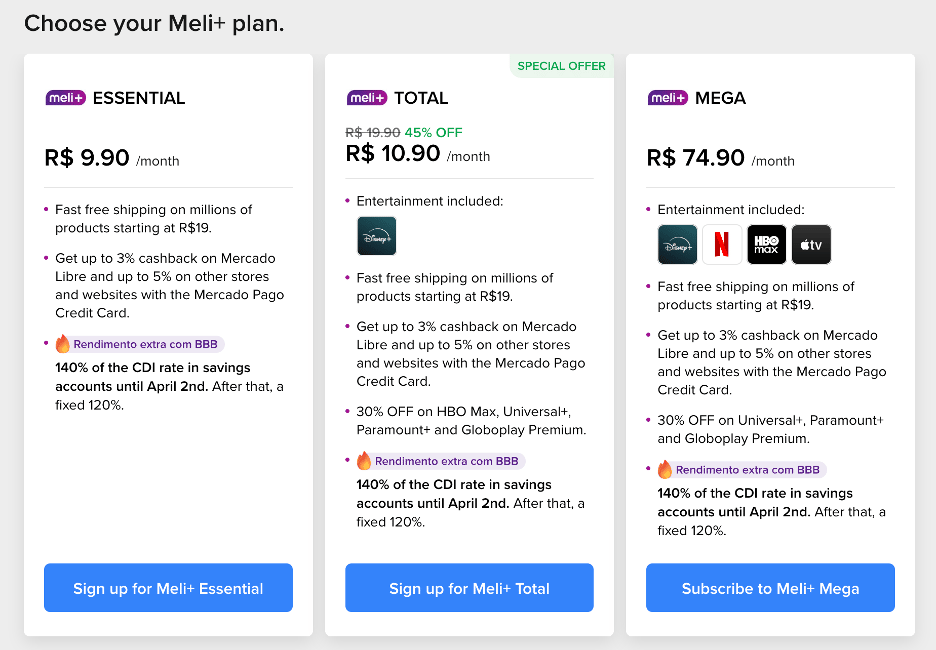The width and height of the screenshot is (936, 650).
Task: Sign up for Meli+ Total
Action: [469, 588]
